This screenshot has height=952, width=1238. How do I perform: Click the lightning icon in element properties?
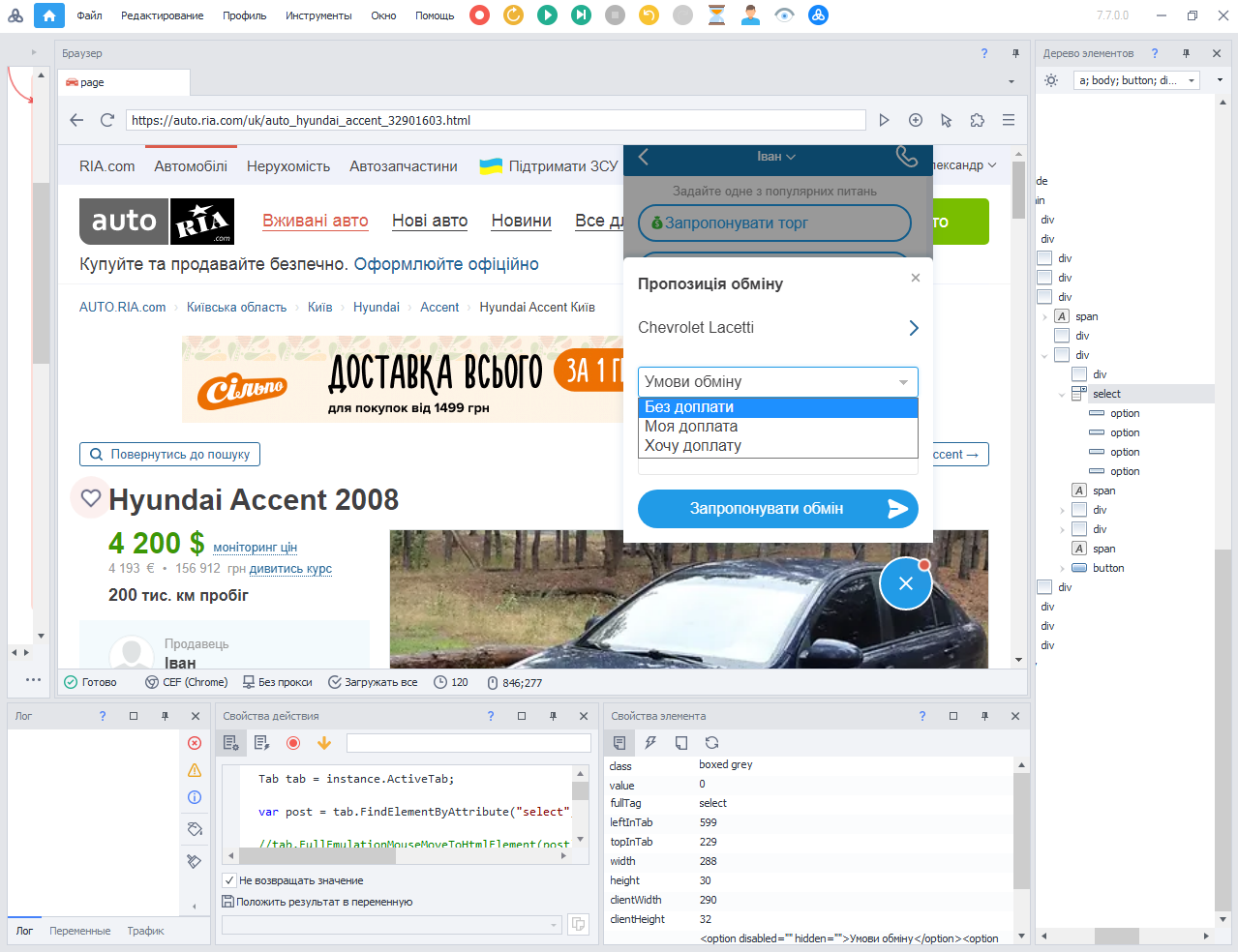coord(650,743)
